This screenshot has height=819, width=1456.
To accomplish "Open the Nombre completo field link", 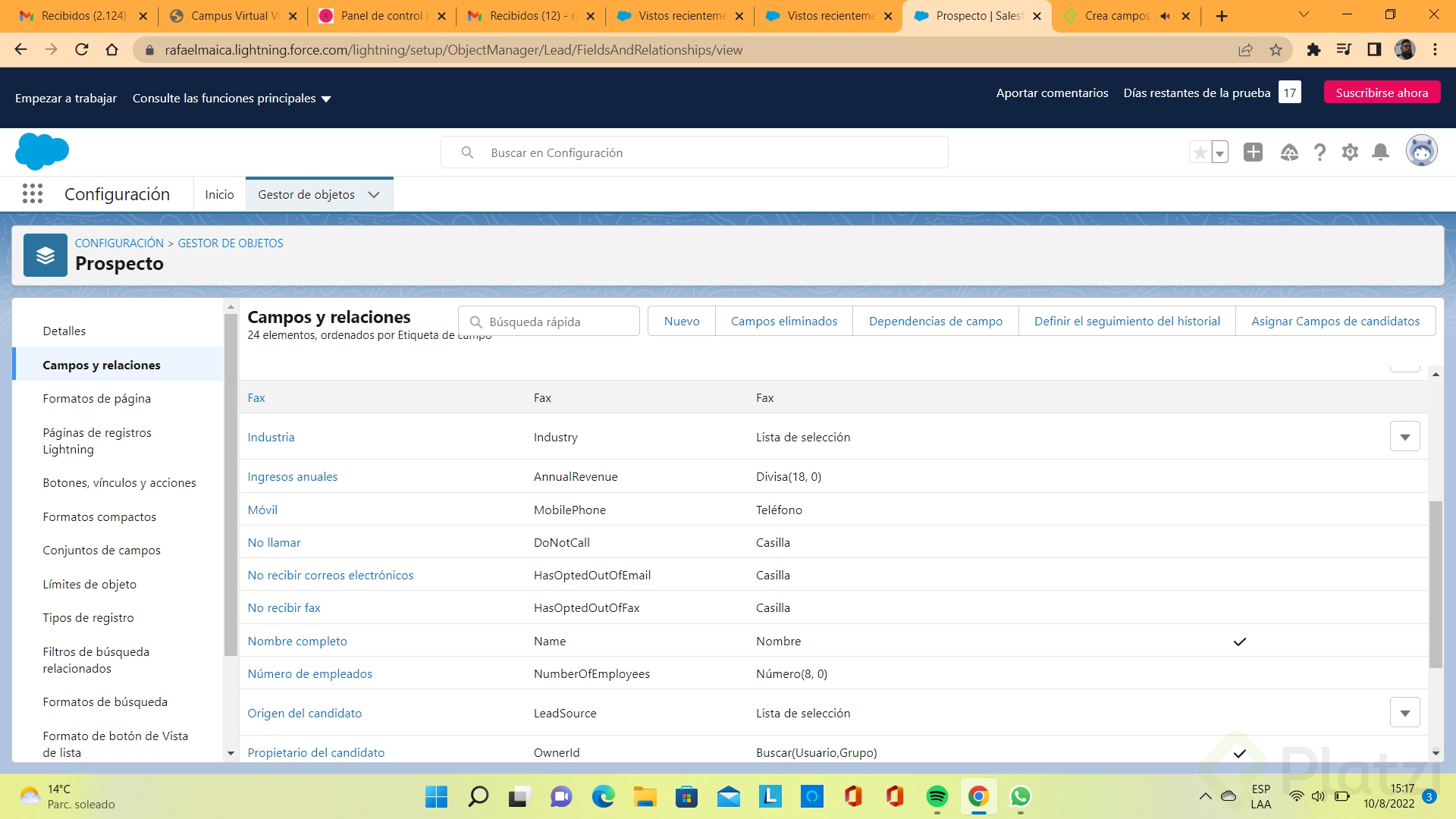I will 297,642.
